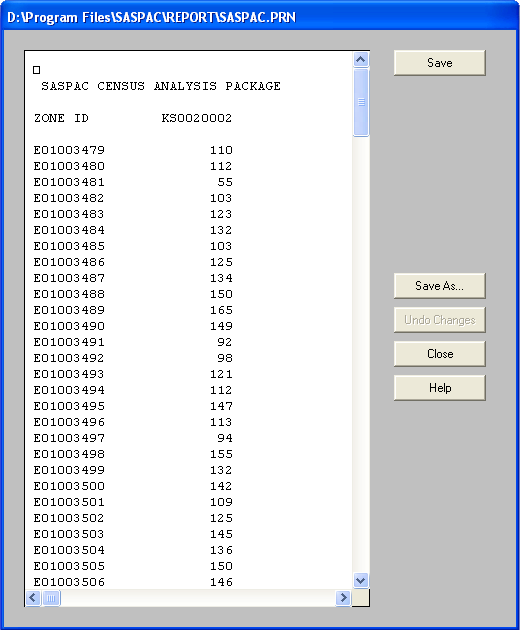Click zone E01003501 entry
The height and width of the screenshot is (630, 520).
click(x=69, y=502)
